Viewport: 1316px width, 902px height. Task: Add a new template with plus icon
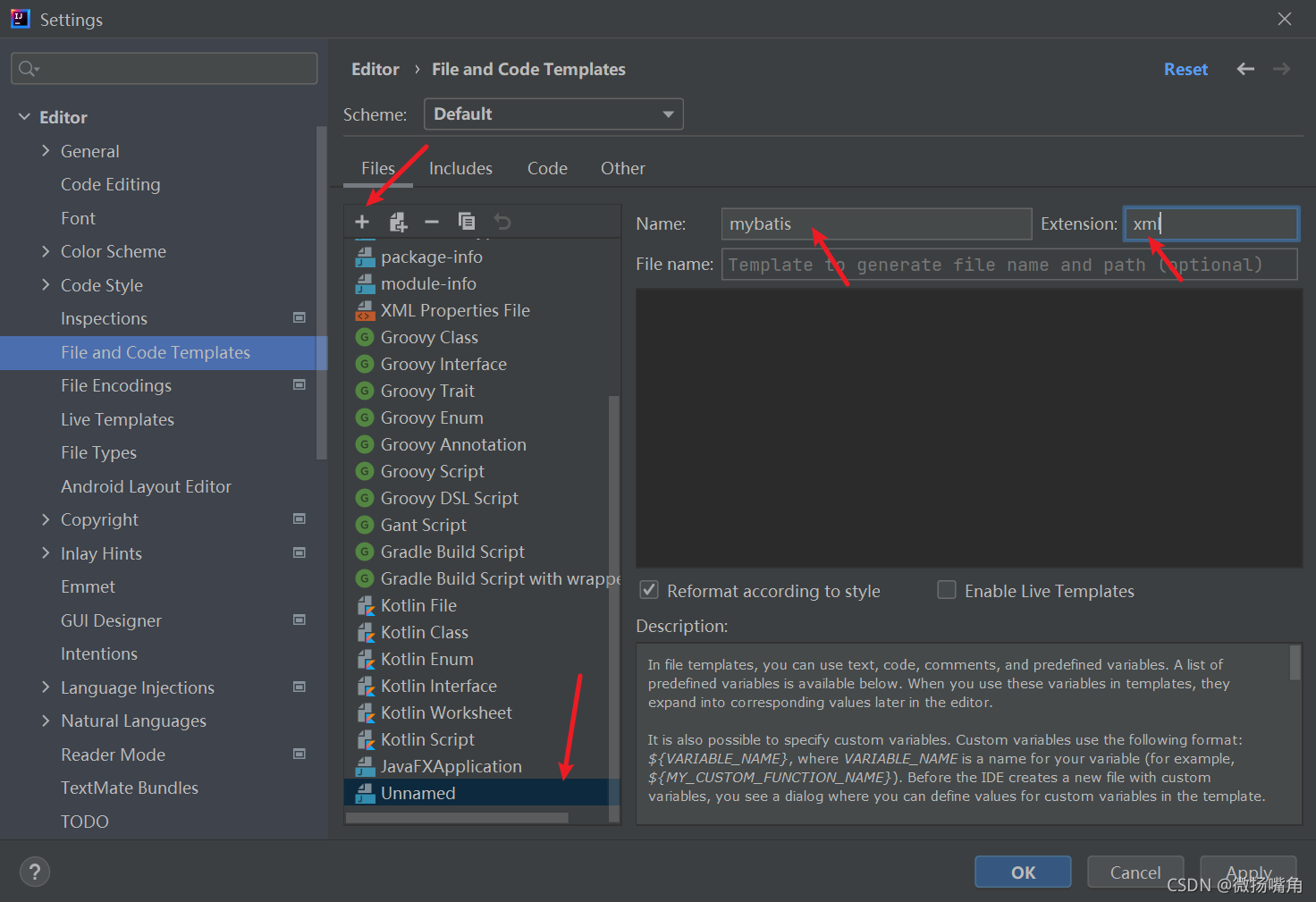(362, 222)
